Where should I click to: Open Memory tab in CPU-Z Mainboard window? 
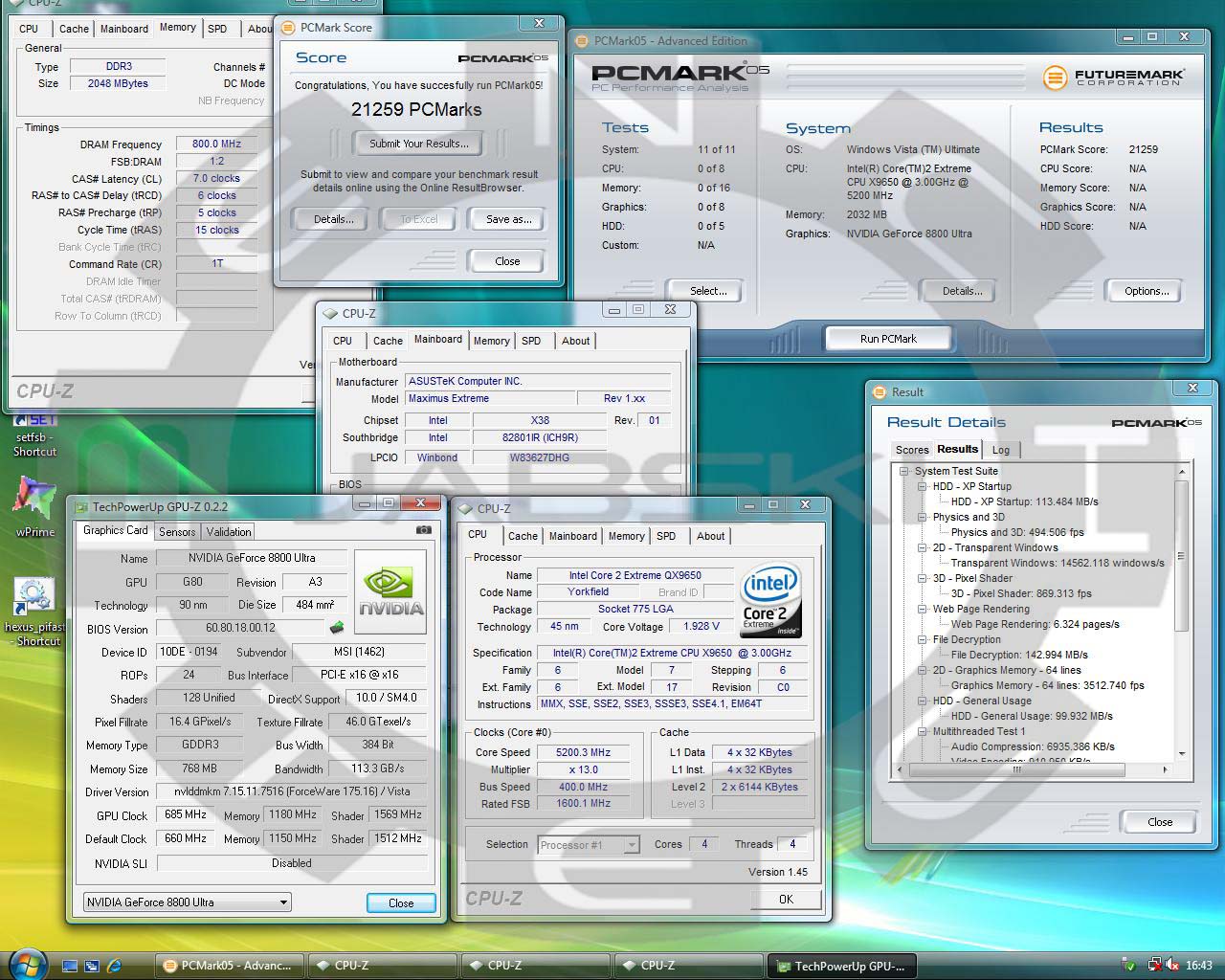[x=491, y=341]
